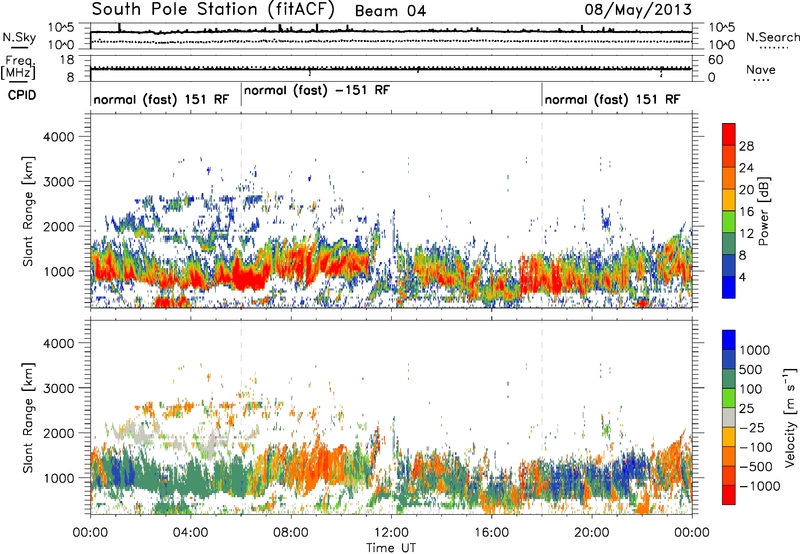The width and height of the screenshot is (800, 554).
Task: Click the 'Velocity [m s⁻¹]' colorbar label
Action: pos(790,417)
